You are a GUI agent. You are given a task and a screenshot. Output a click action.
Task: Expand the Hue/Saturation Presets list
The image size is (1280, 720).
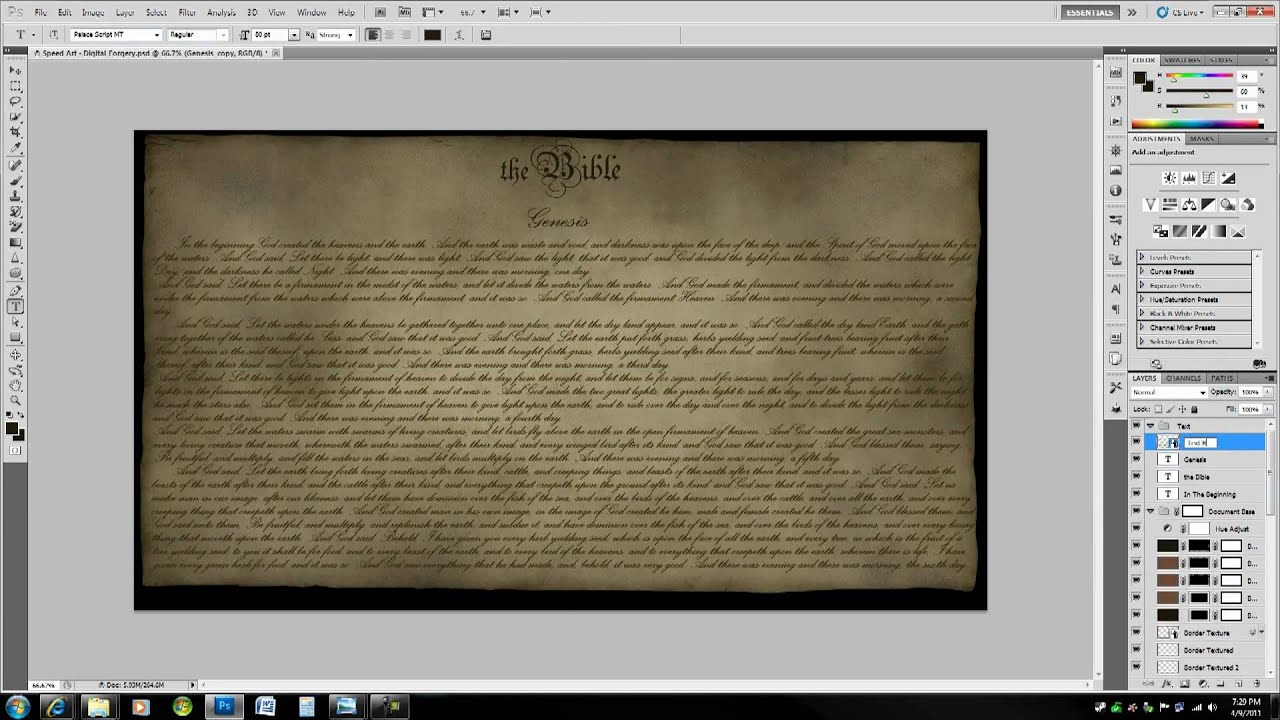click(x=1142, y=299)
